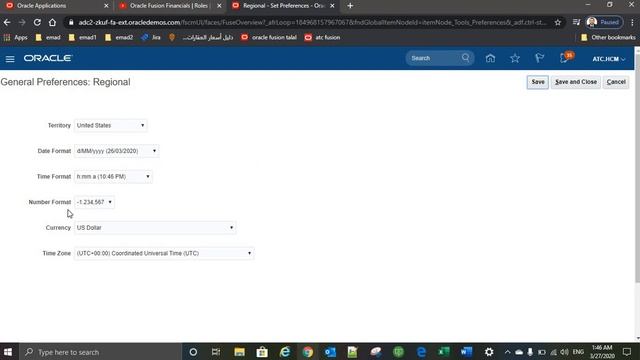Open File Explorer from taskbar

[x=239, y=352]
